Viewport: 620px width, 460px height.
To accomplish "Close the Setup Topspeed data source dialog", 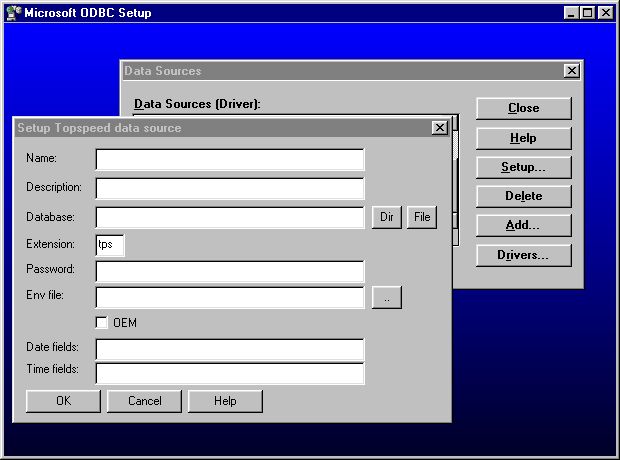I will (440, 128).
